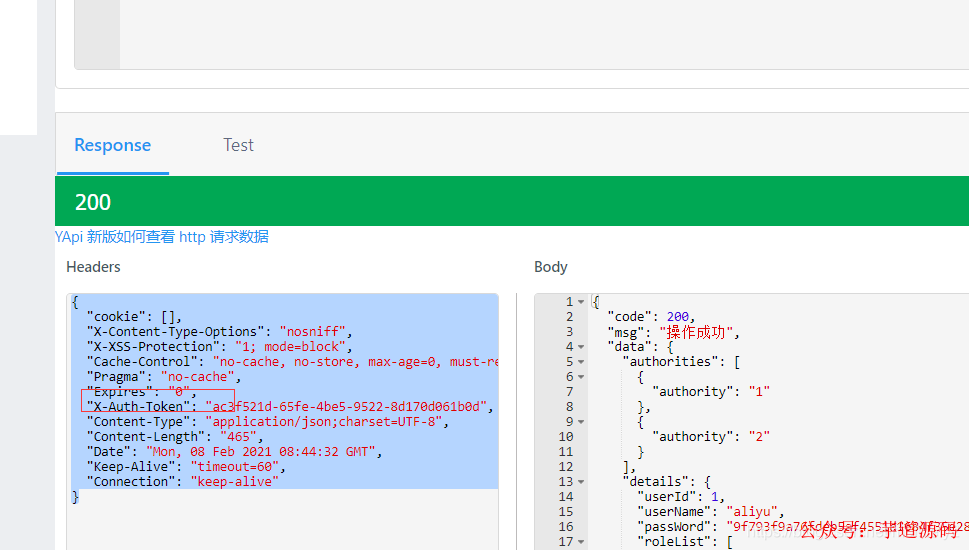The width and height of the screenshot is (969, 550).
Task: Collapse the "details" object at line 13
Action: pyautogui.click(x=581, y=482)
